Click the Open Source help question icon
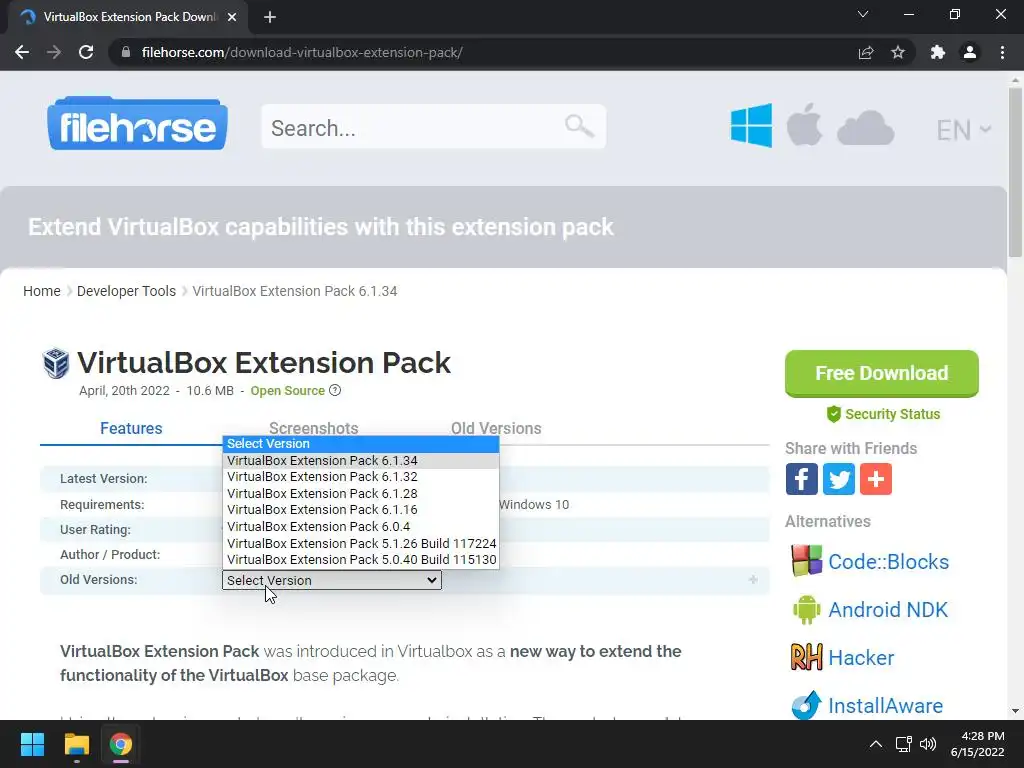This screenshot has width=1024, height=768. (x=335, y=391)
